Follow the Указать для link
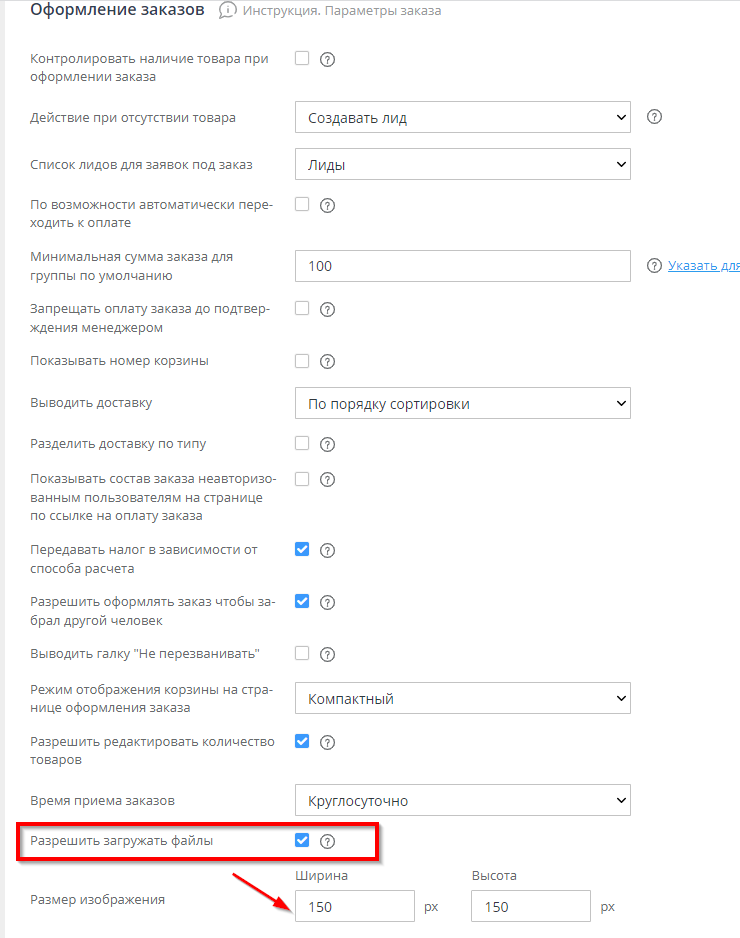 tap(704, 266)
